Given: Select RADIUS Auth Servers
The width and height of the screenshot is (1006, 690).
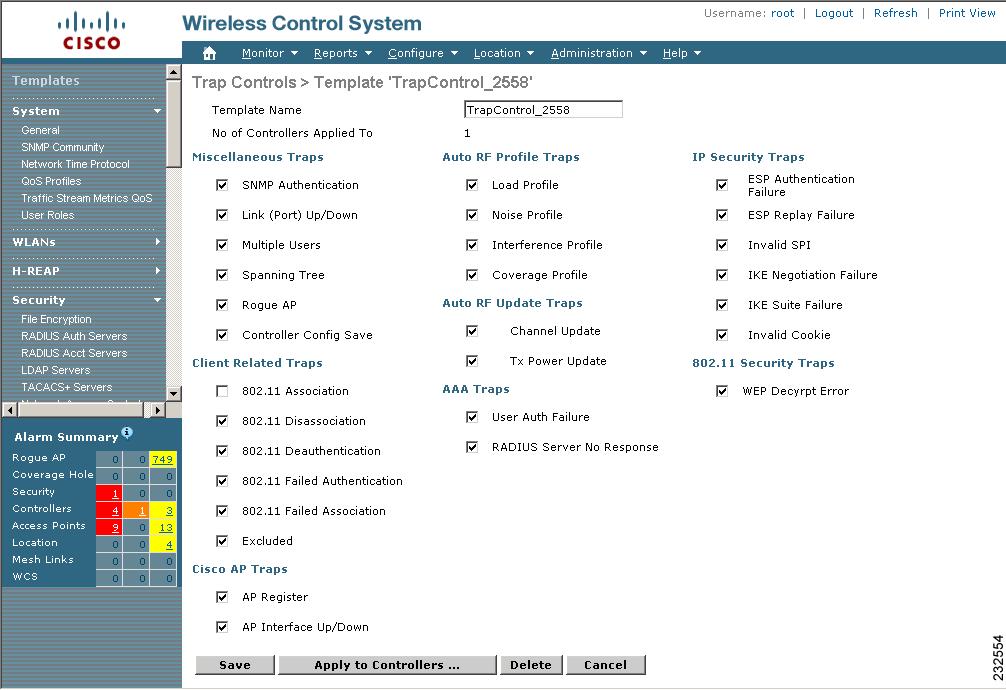Looking at the screenshot, I should click(74, 336).
